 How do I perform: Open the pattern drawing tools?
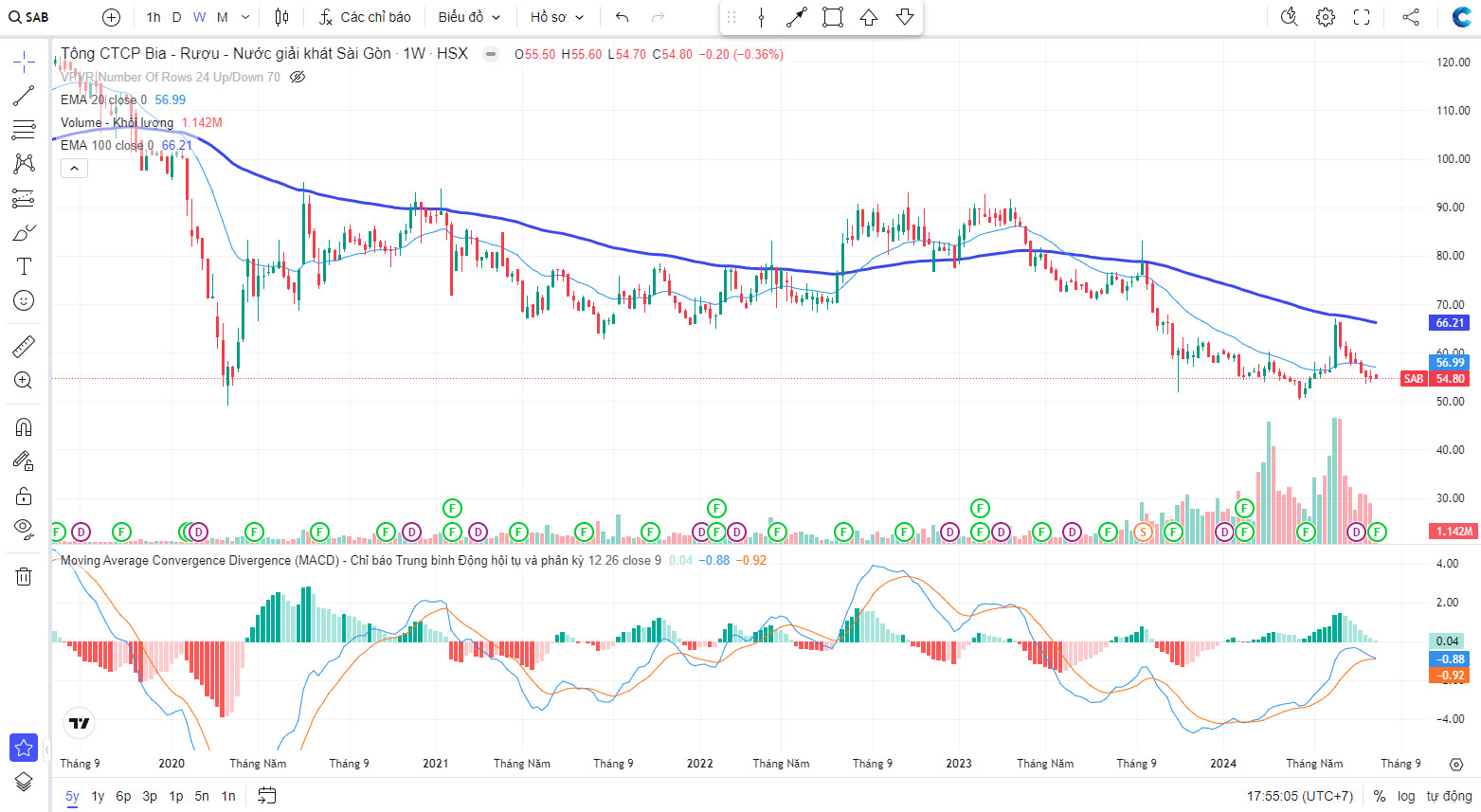24,164
